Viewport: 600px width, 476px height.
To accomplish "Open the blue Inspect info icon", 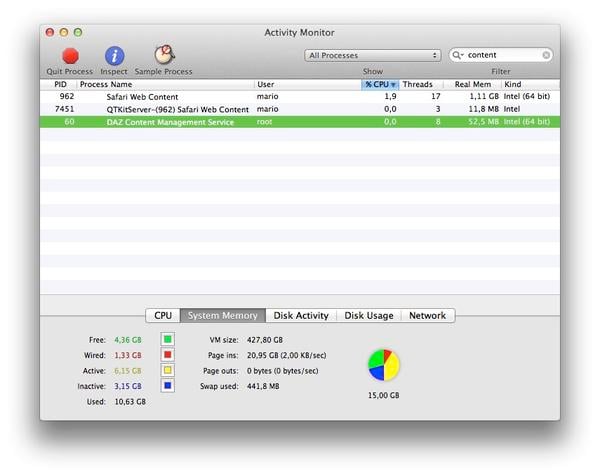I will coord(114,56).
